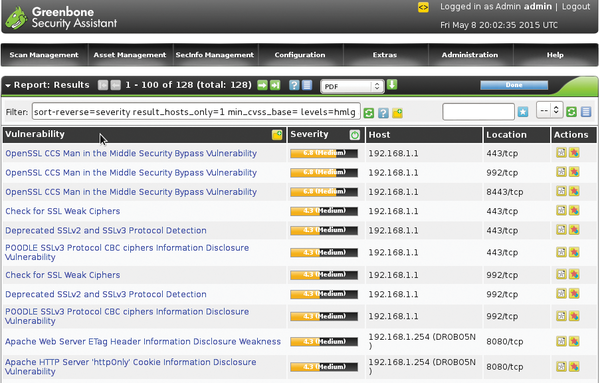Open Administration menu
The height and width of the screenshot is (383, 600).
tap(470, 55)
